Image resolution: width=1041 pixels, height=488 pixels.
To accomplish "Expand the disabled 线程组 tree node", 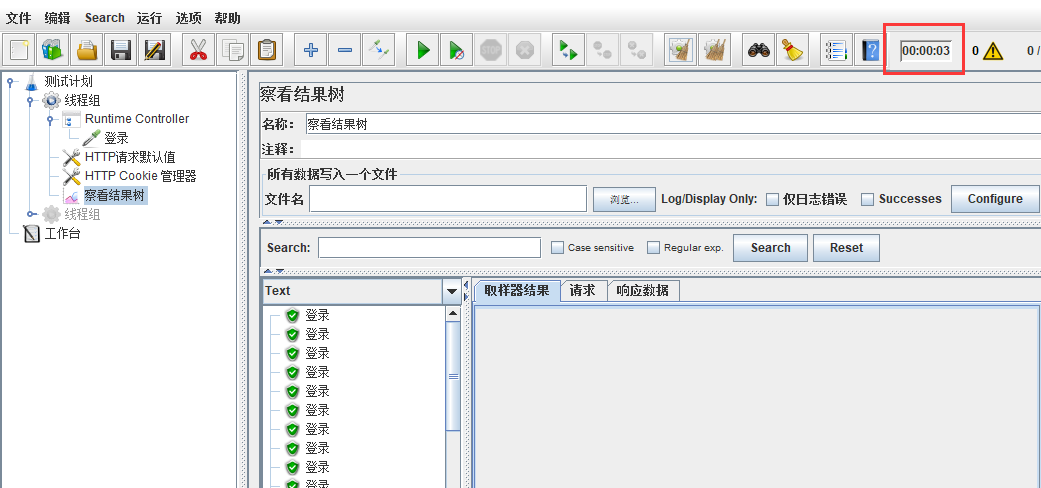I will pyautogui.click(x=31, y=214).
